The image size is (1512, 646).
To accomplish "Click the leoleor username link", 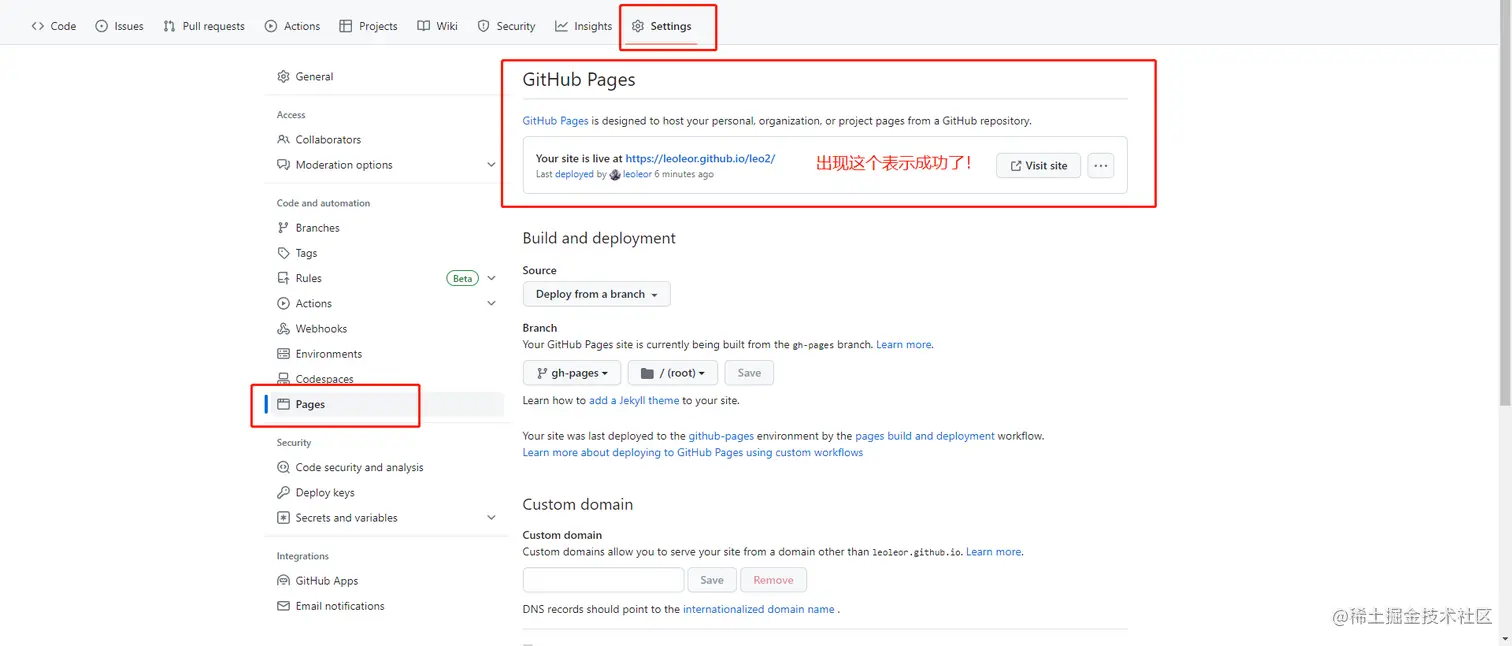I will pos(637,174).
